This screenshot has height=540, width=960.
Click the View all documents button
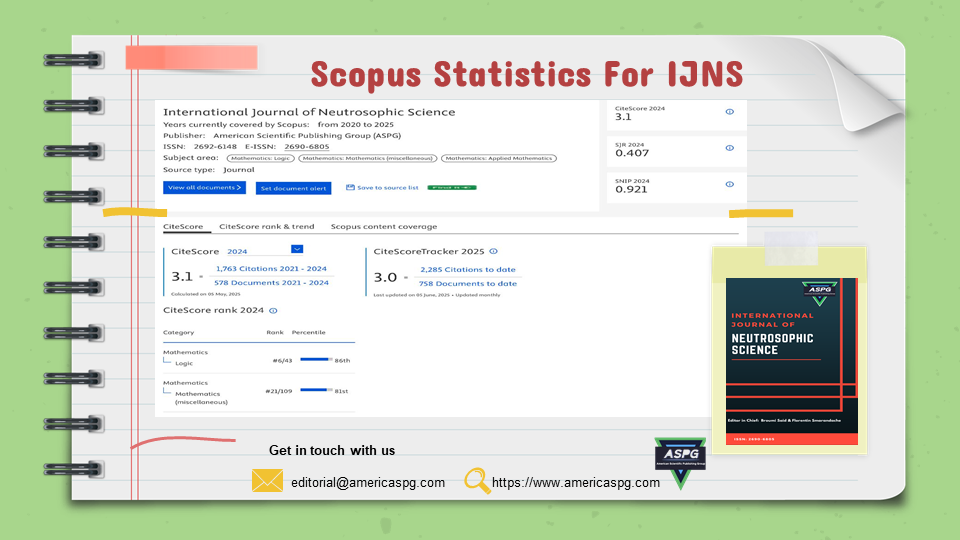coord(204,187)
